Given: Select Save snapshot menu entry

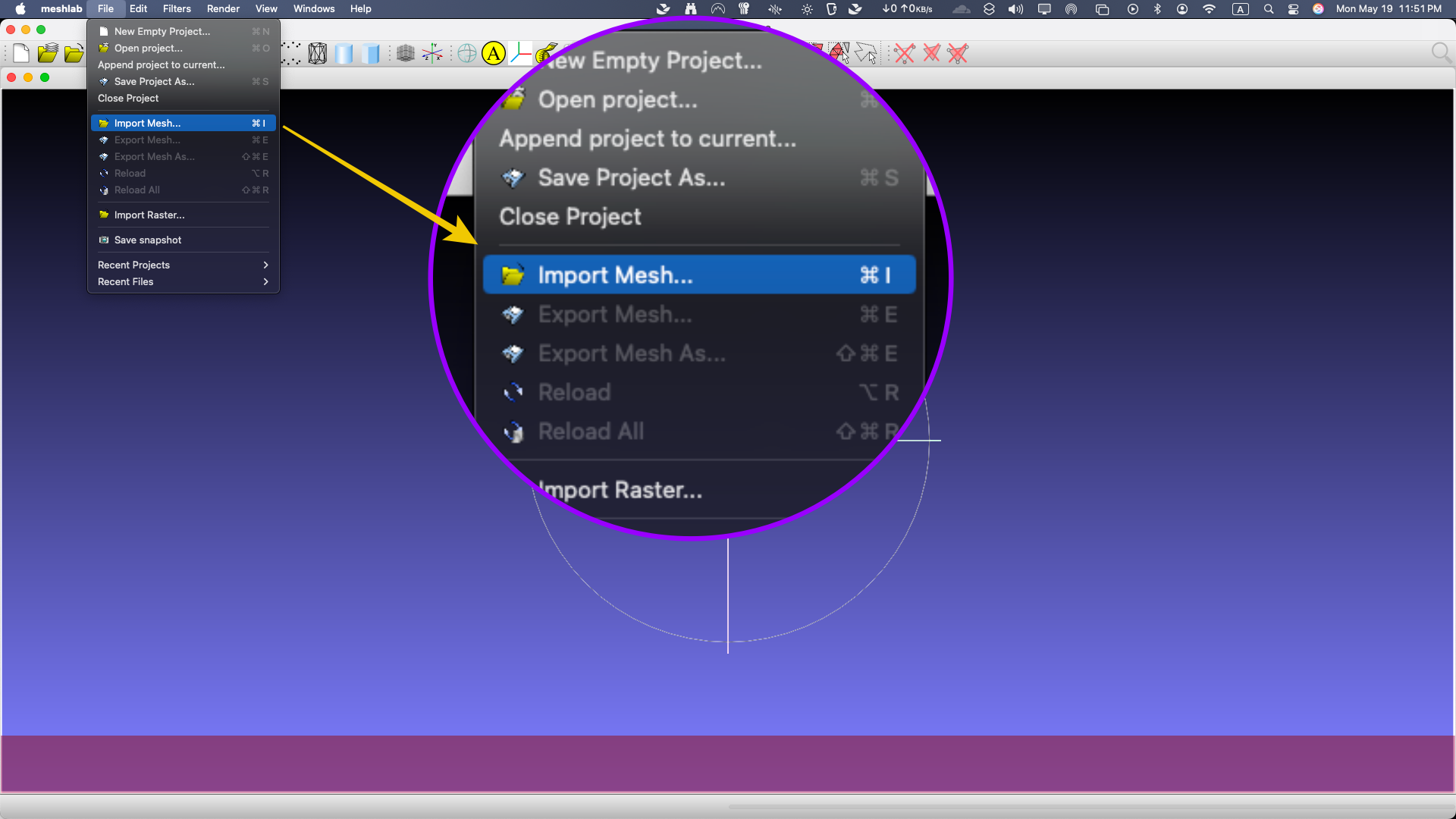Looking at the screenshot, I should click(x=183, y=240).
